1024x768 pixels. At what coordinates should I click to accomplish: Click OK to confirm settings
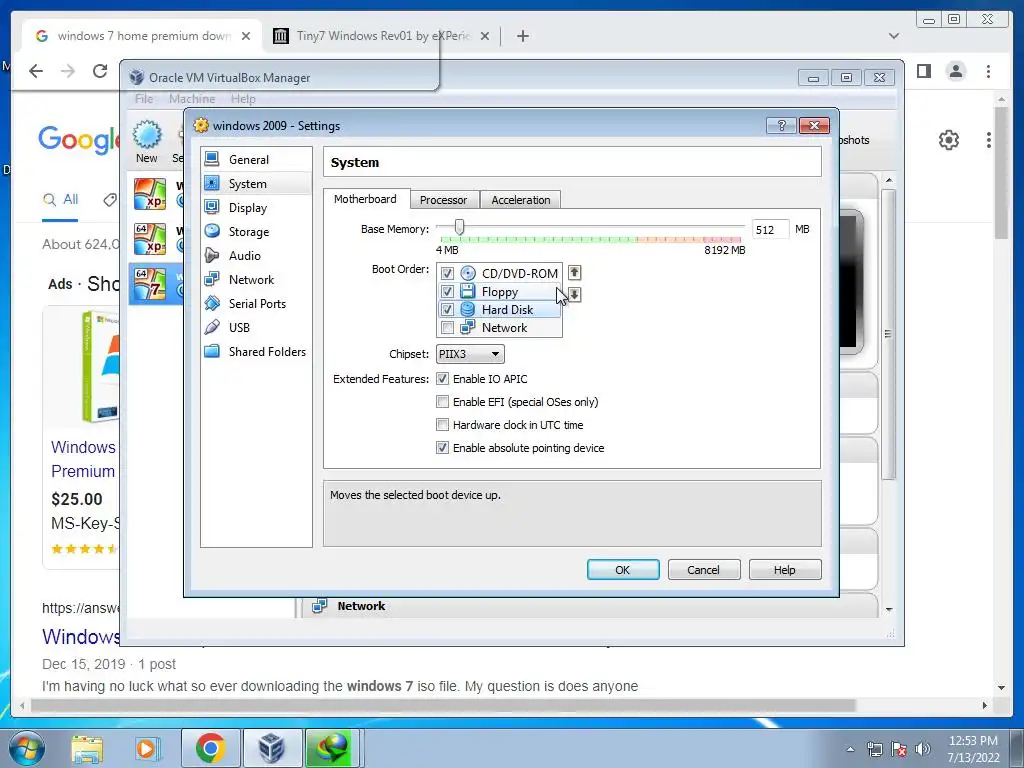pyautogui.click(x=623, y=569)
